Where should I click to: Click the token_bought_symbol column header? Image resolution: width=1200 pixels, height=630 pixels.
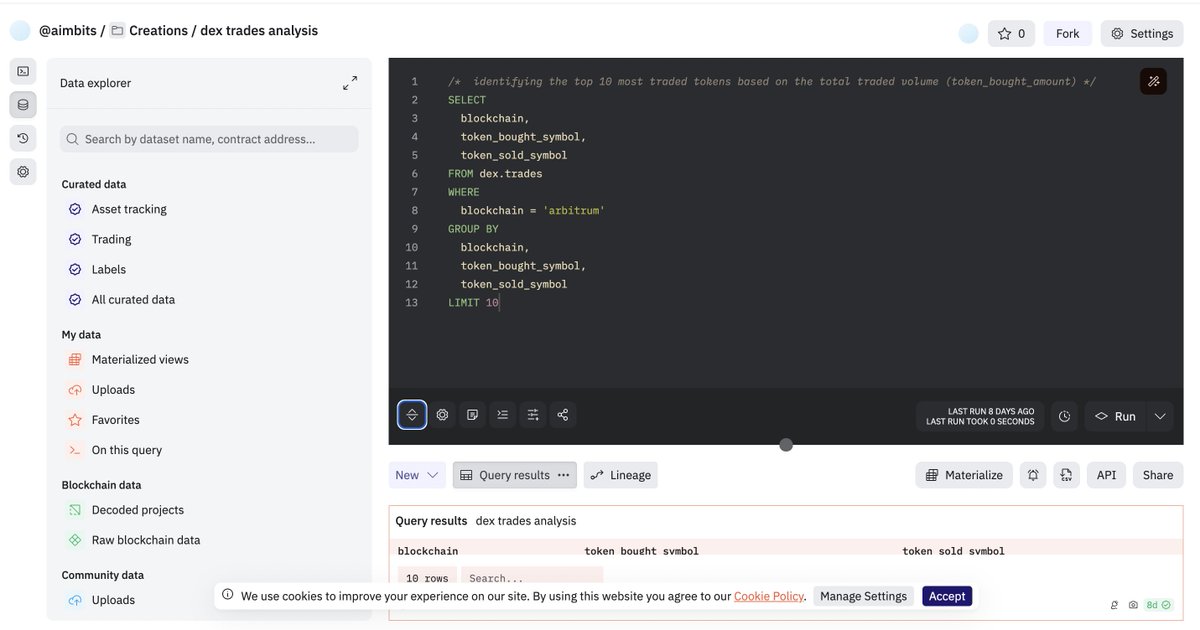tap(641, 551)
